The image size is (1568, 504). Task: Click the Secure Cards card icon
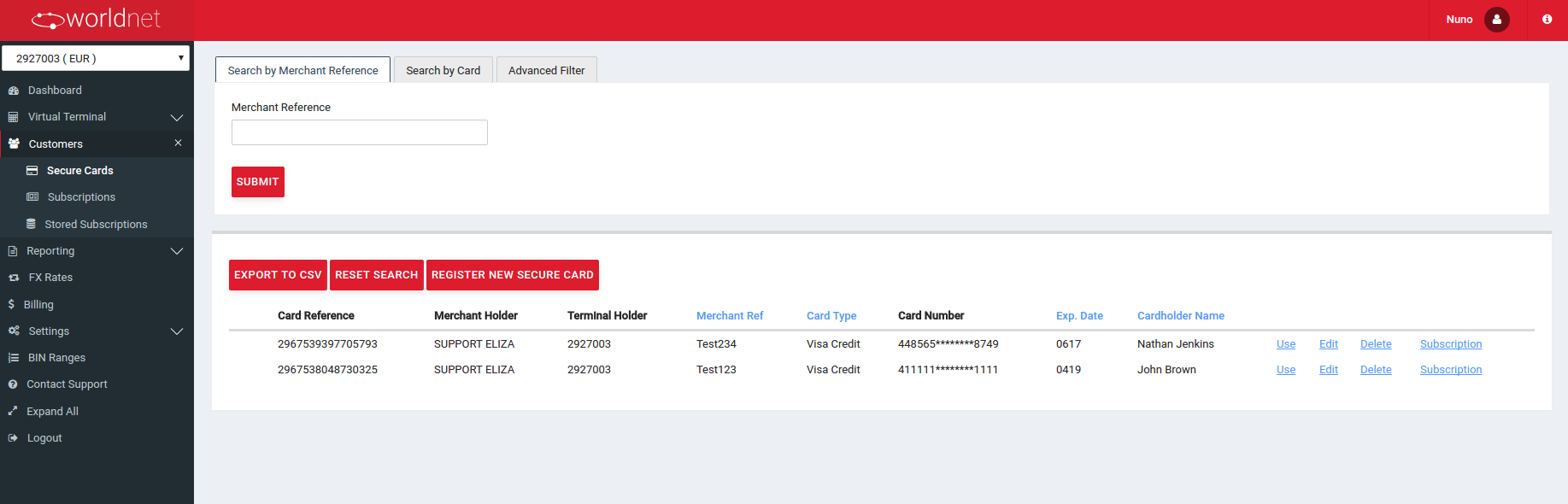[x=32, y=171]
